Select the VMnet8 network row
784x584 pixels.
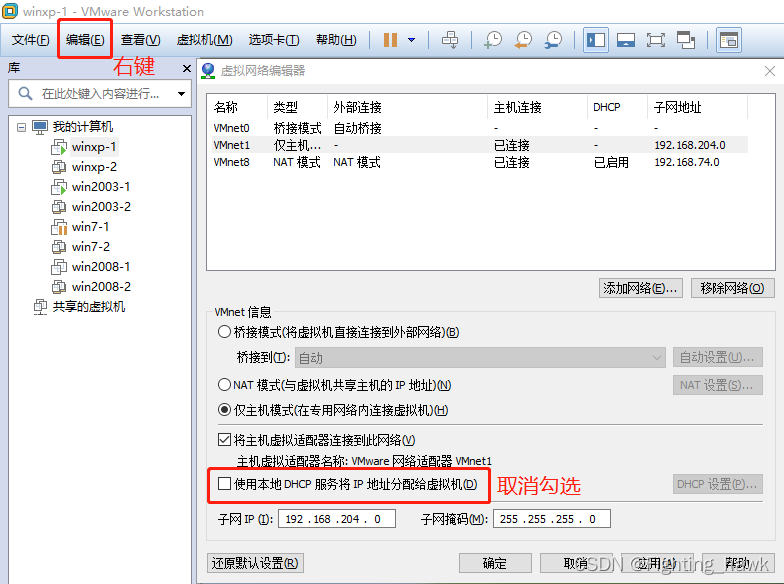coord(480,162)
